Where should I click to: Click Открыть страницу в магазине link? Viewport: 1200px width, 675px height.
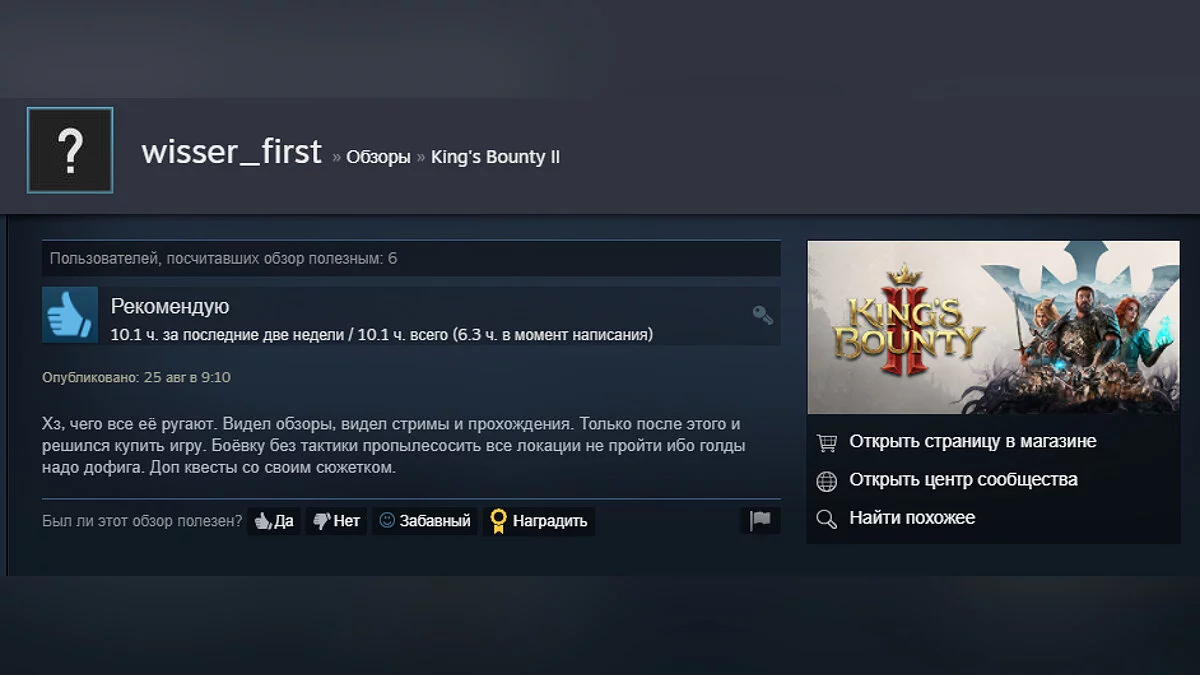coord(973,441)
